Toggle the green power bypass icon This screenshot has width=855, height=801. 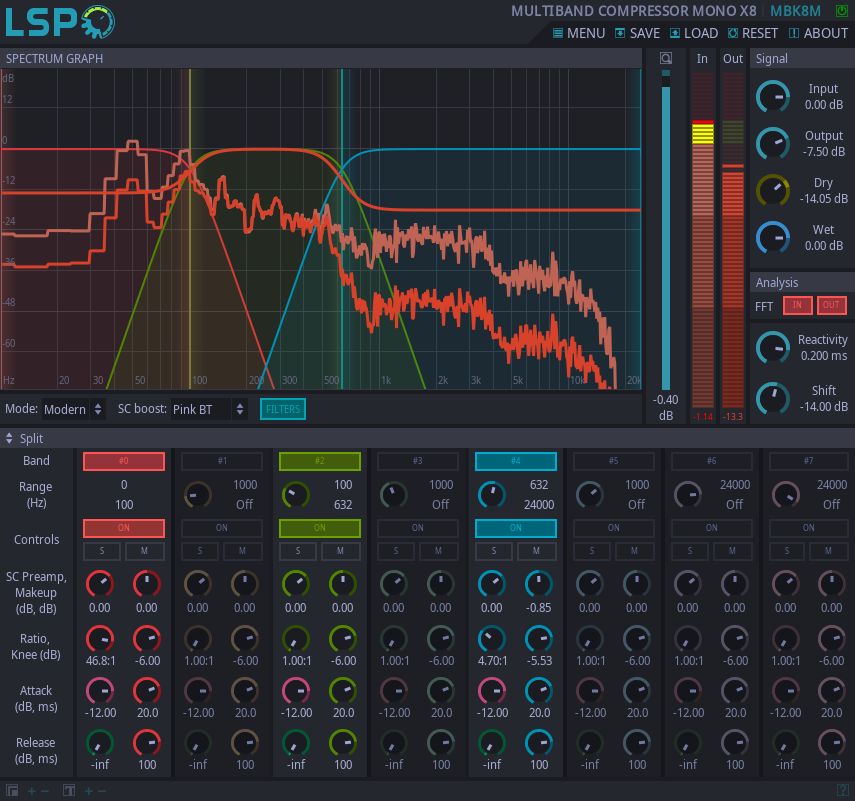pyautogui.click(x=841, y=10)
